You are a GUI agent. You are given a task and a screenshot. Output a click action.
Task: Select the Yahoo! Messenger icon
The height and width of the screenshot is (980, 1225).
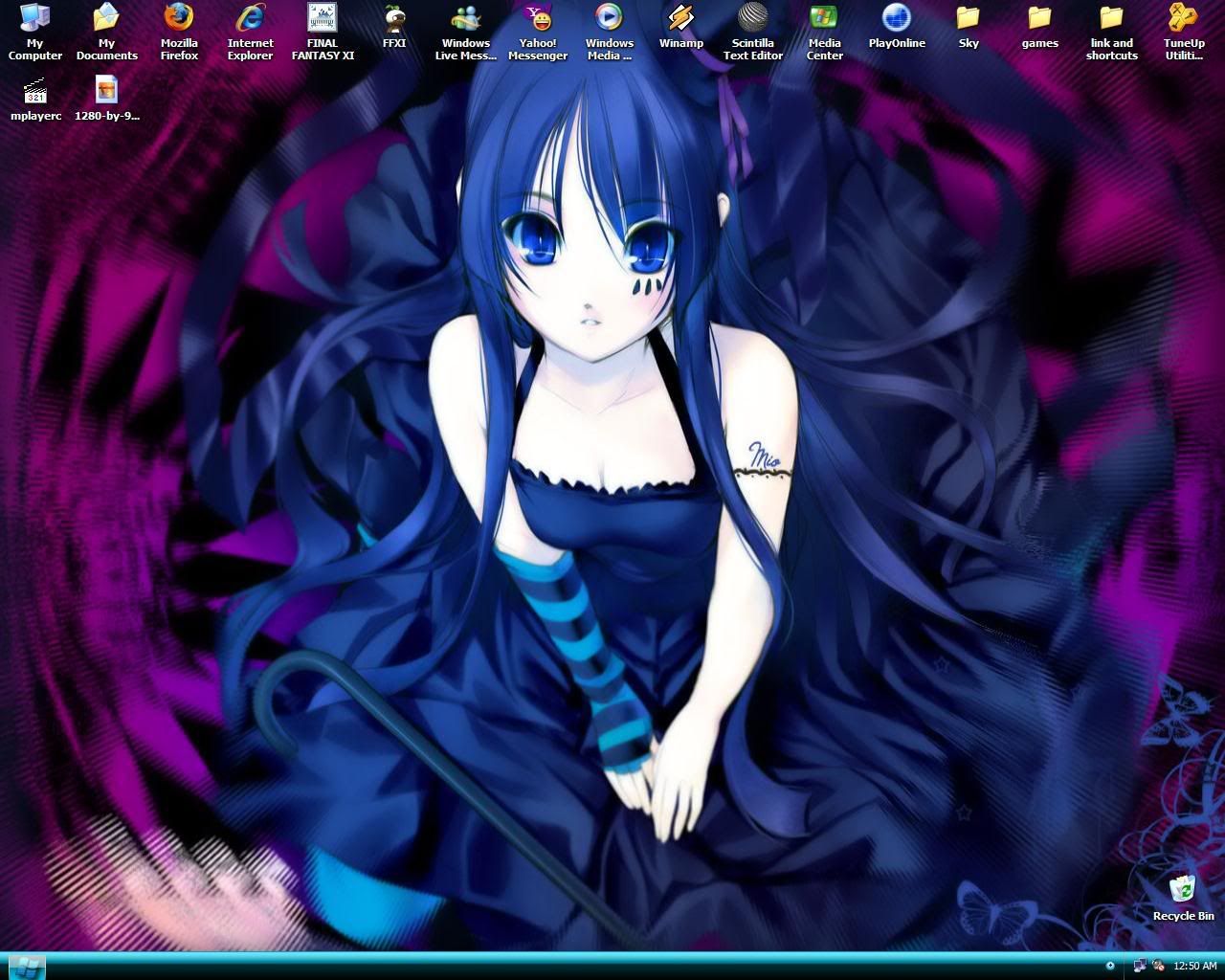538,31
